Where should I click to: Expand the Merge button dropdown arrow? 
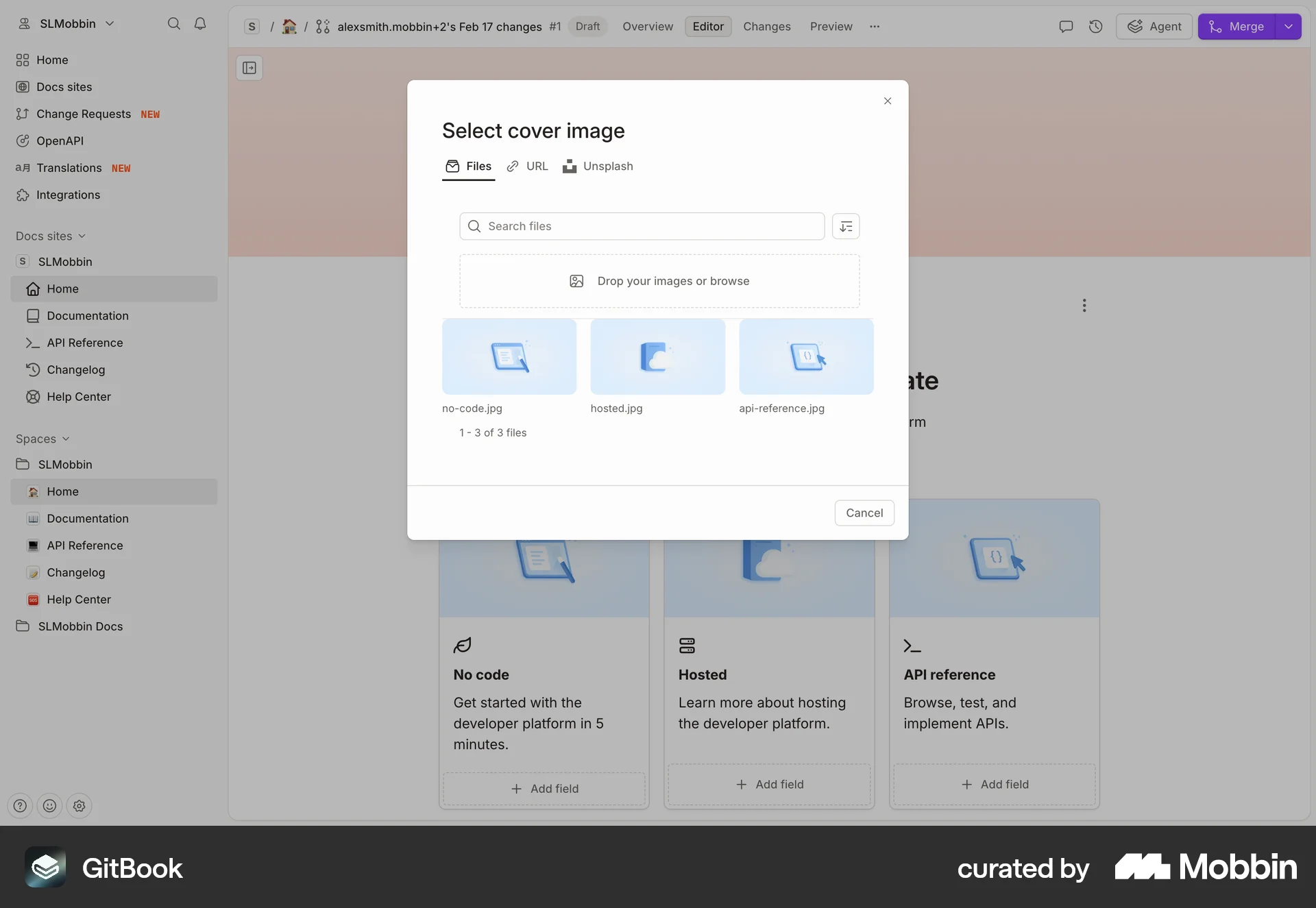click(1287, 26)
